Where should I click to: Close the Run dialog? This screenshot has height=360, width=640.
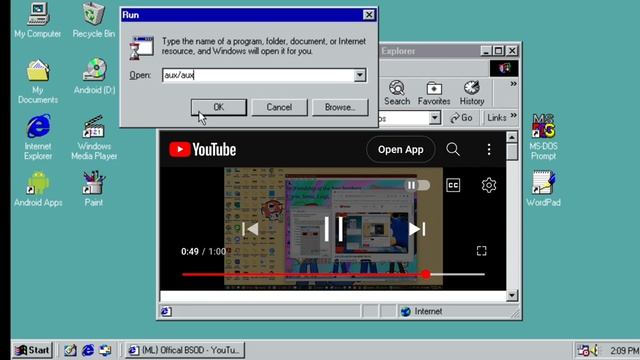[369, 15]
